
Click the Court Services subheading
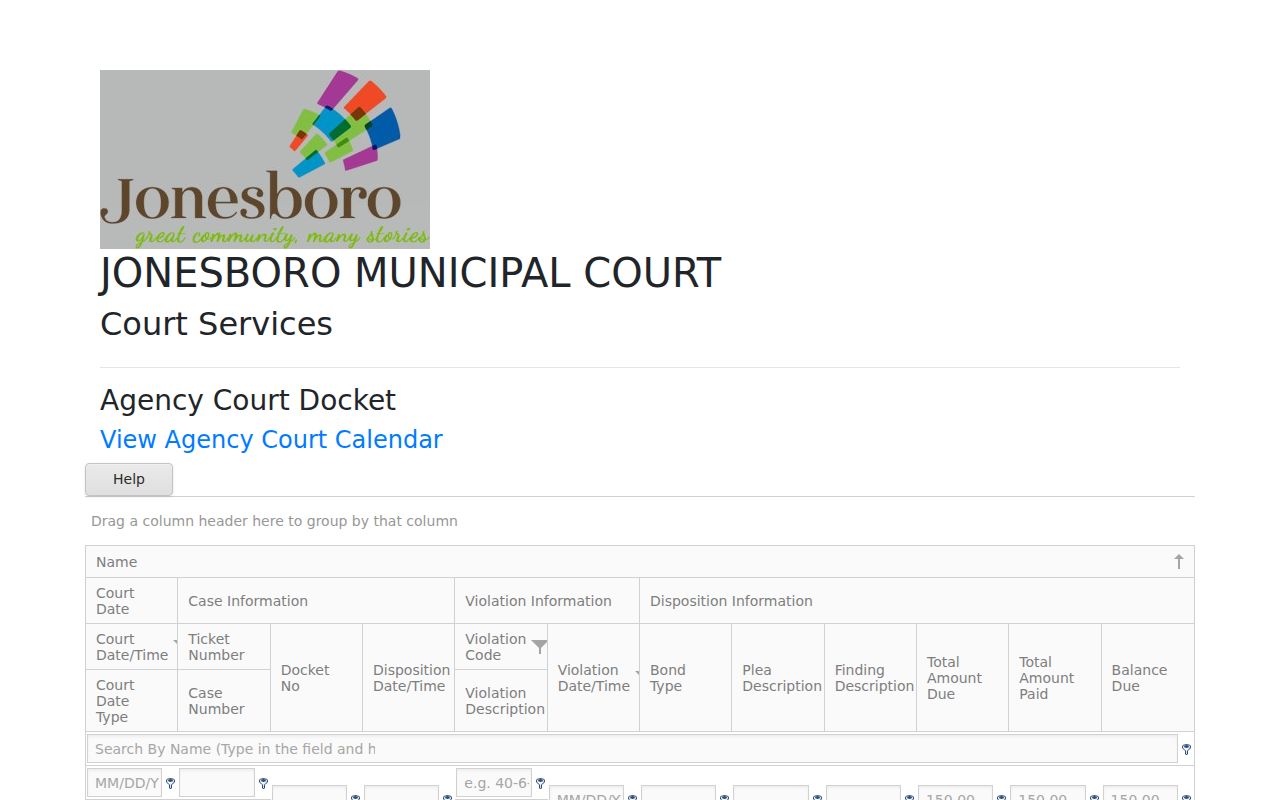[216, 324]
